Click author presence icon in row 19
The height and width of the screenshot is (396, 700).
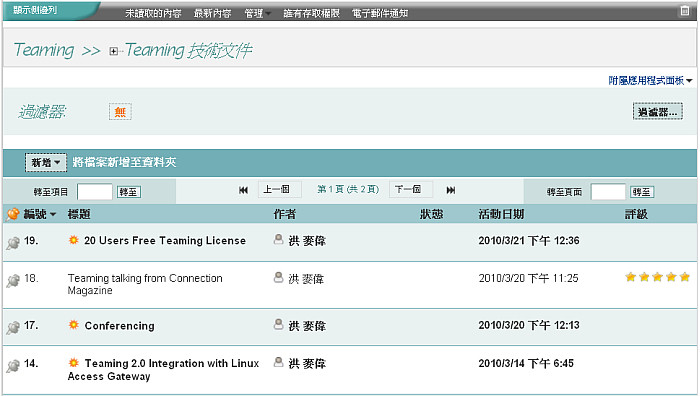point(278,239)
